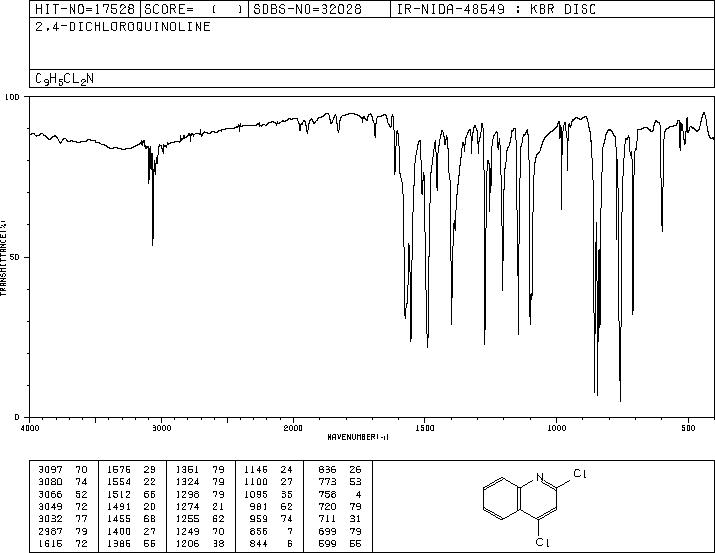Viewport: 715px width, 553px height.
Task: Click the 50 transmittance axis label
Action: (x=15, y=258)
